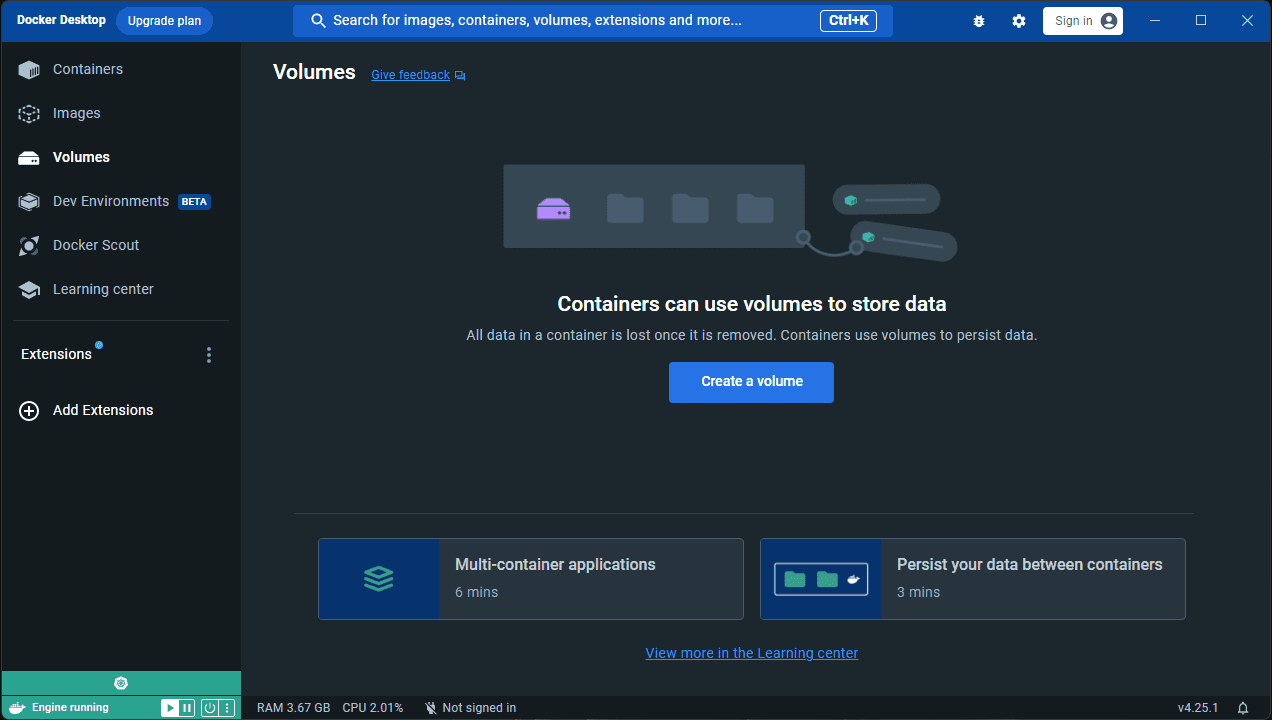Click the Kubernetes status icon
Viewport: 1272px width, 720px height.
pyautogui.click(x=121, y=683)
